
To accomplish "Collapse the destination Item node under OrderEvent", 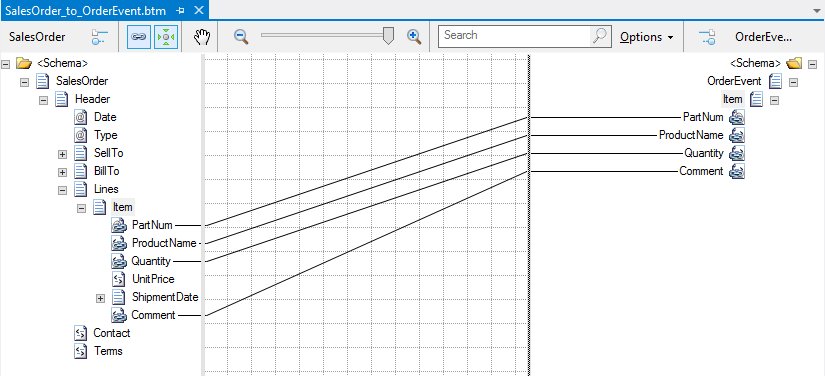I will [774, 100].
